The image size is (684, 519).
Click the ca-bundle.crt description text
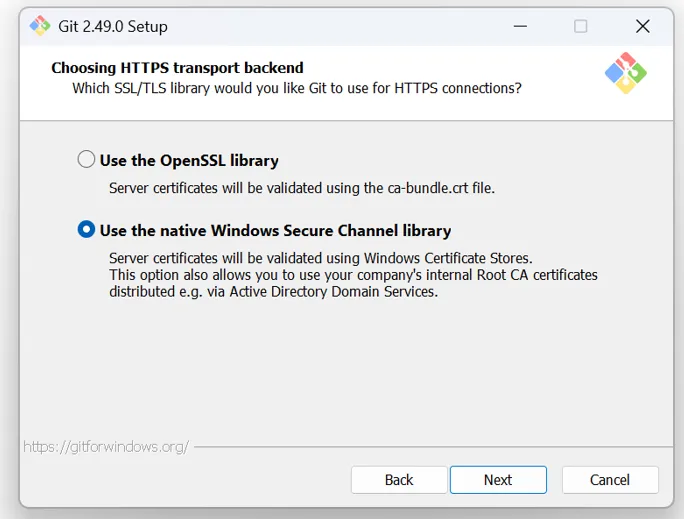click(x=302, y=187)
